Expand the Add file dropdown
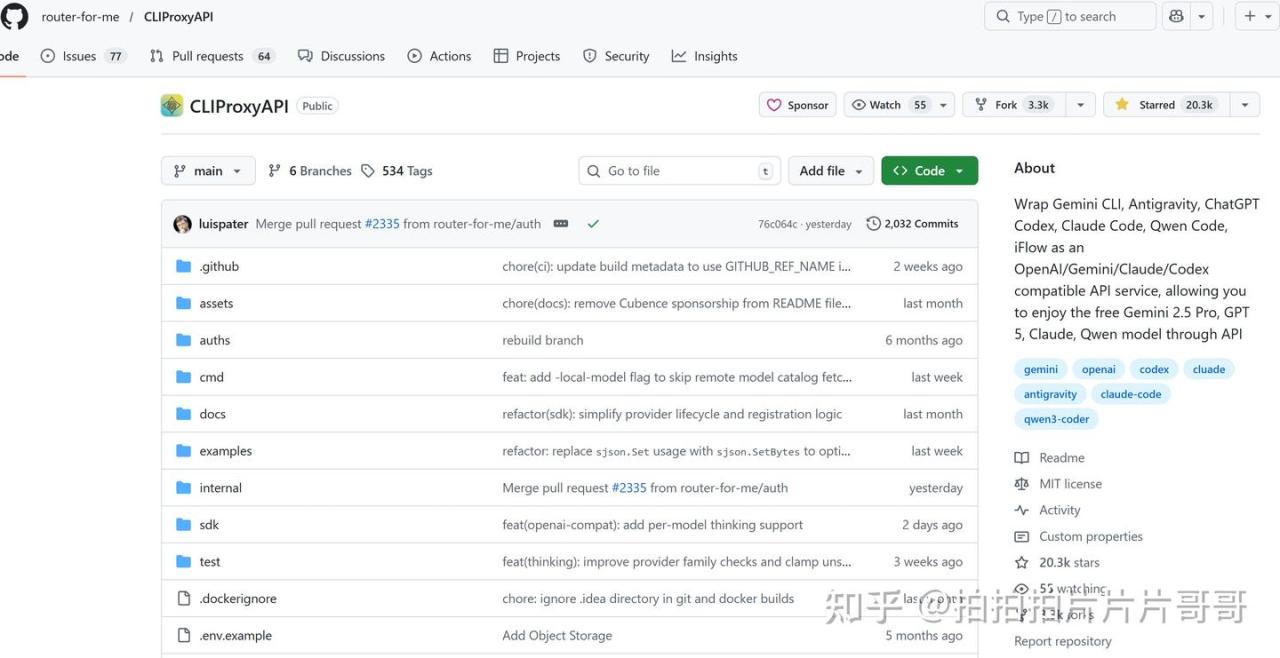This screenshot has height=658, width=1280. pyautogui.click(x=831, y=171)
